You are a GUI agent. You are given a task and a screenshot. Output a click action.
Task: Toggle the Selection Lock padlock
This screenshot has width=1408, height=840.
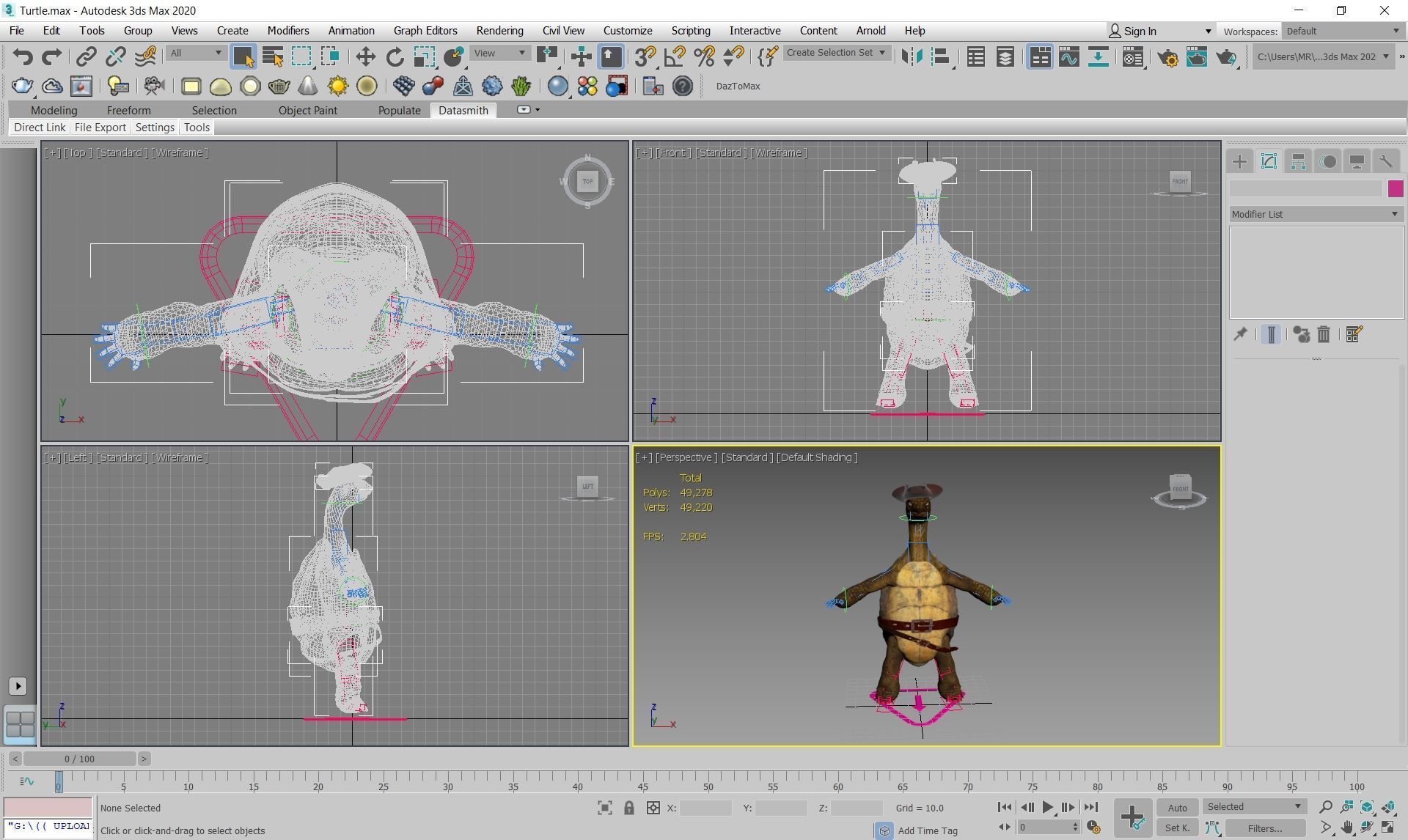coord(628,808)
